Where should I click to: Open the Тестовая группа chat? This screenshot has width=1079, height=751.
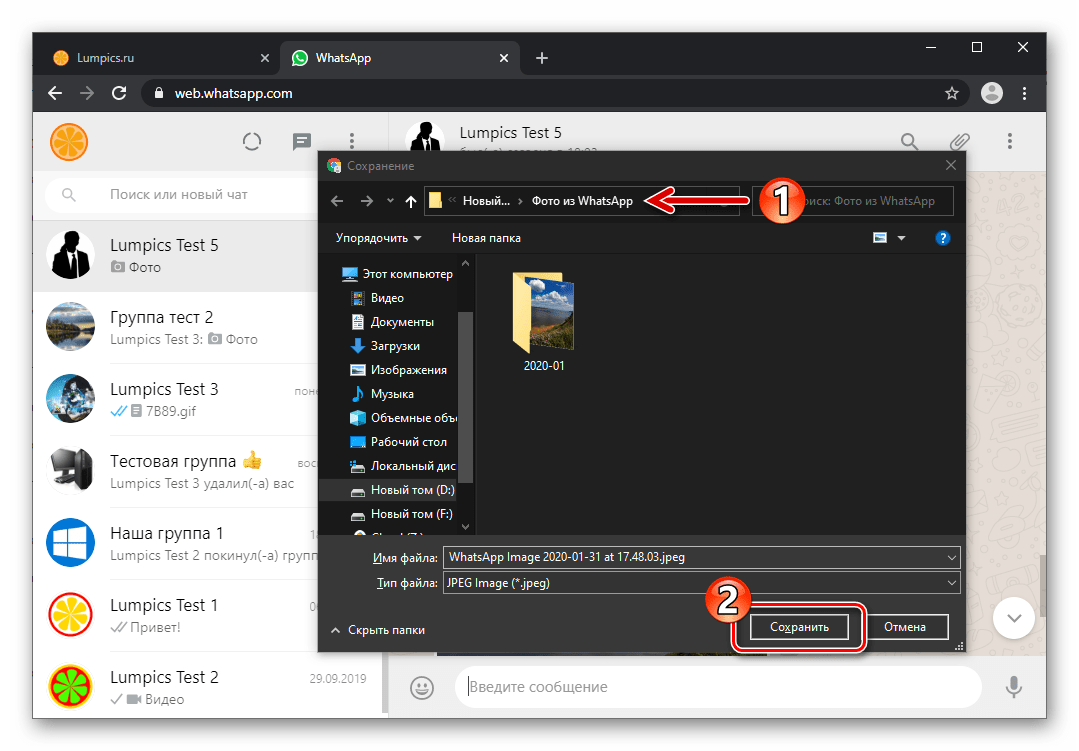(x=175, y=472)
